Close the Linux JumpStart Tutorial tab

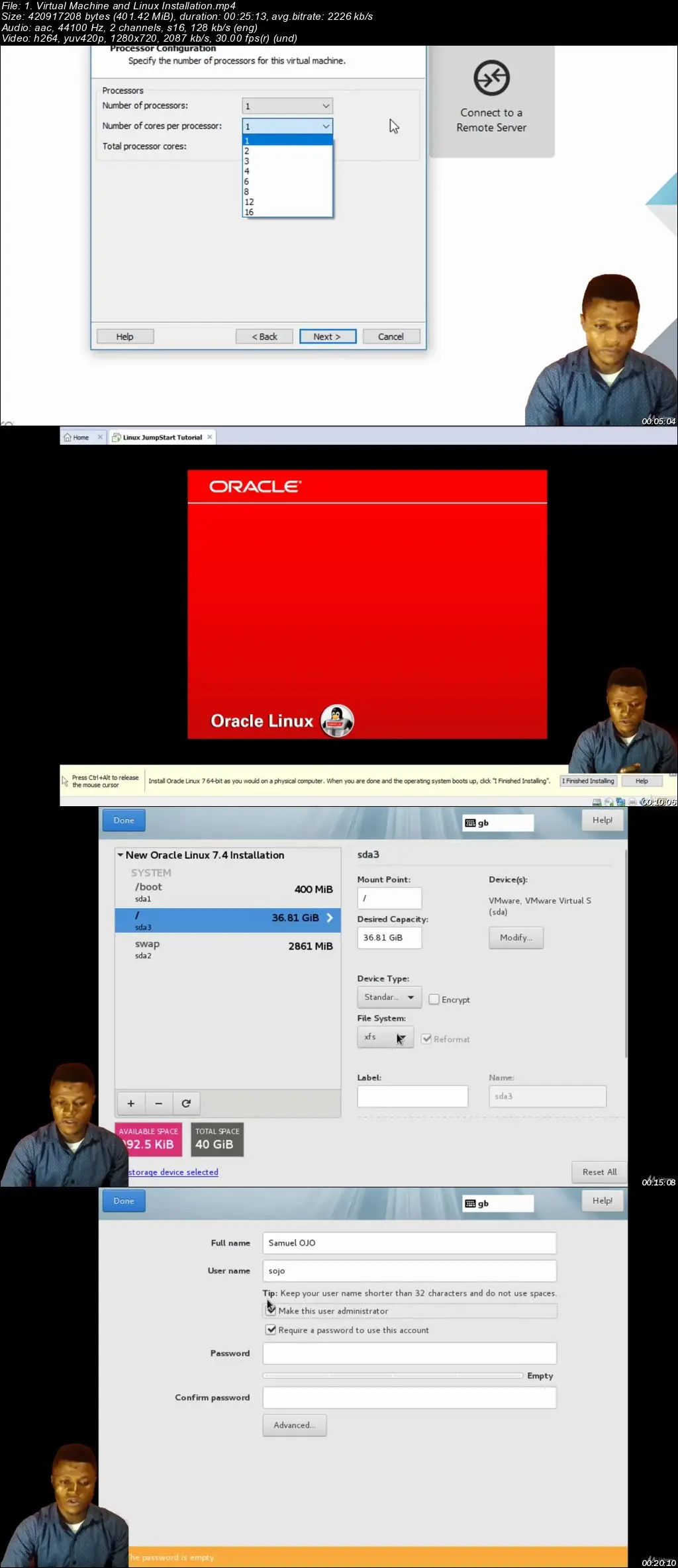pos(209,437)
